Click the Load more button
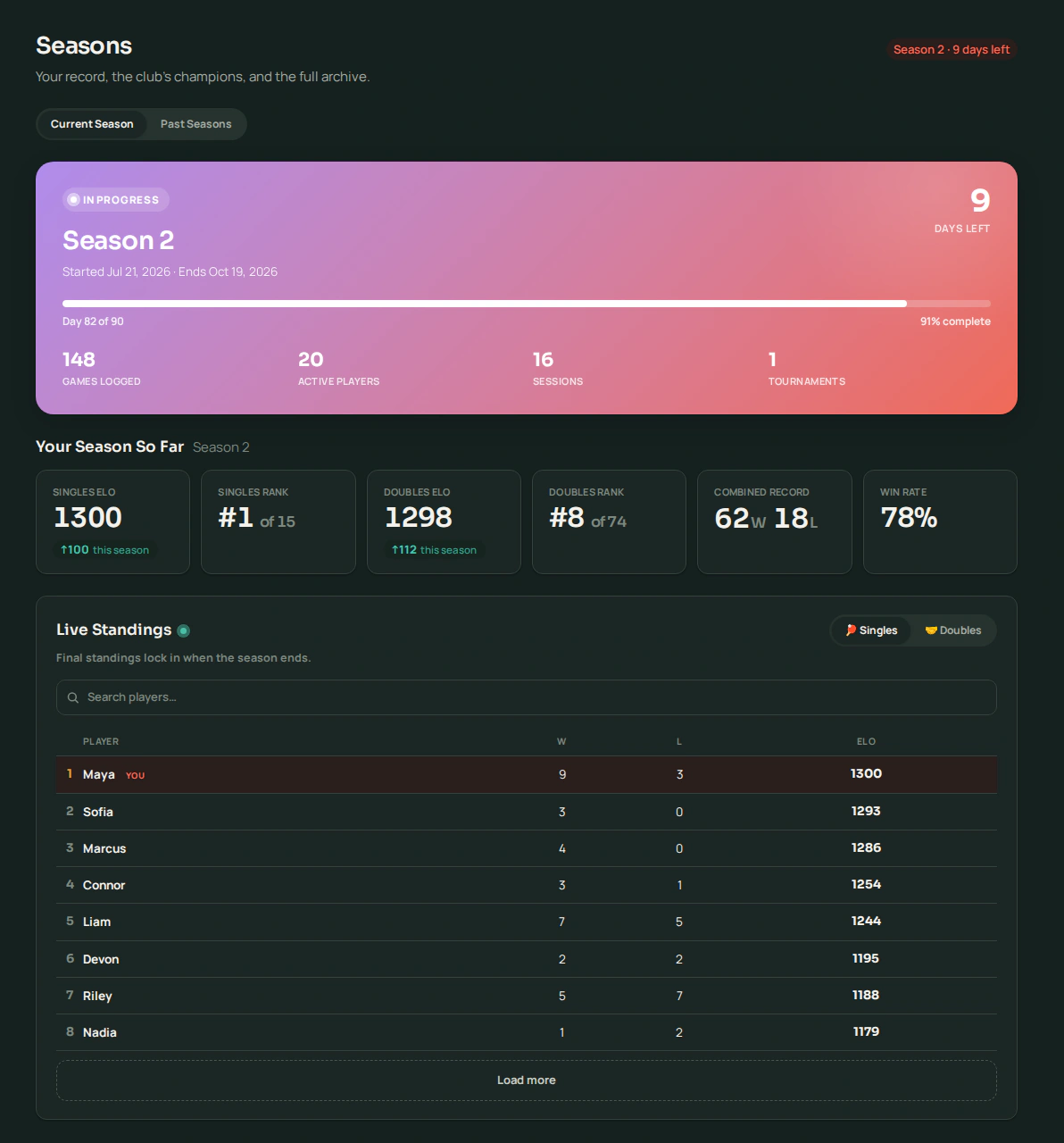1064x1143 pixels. point(527,1080)
